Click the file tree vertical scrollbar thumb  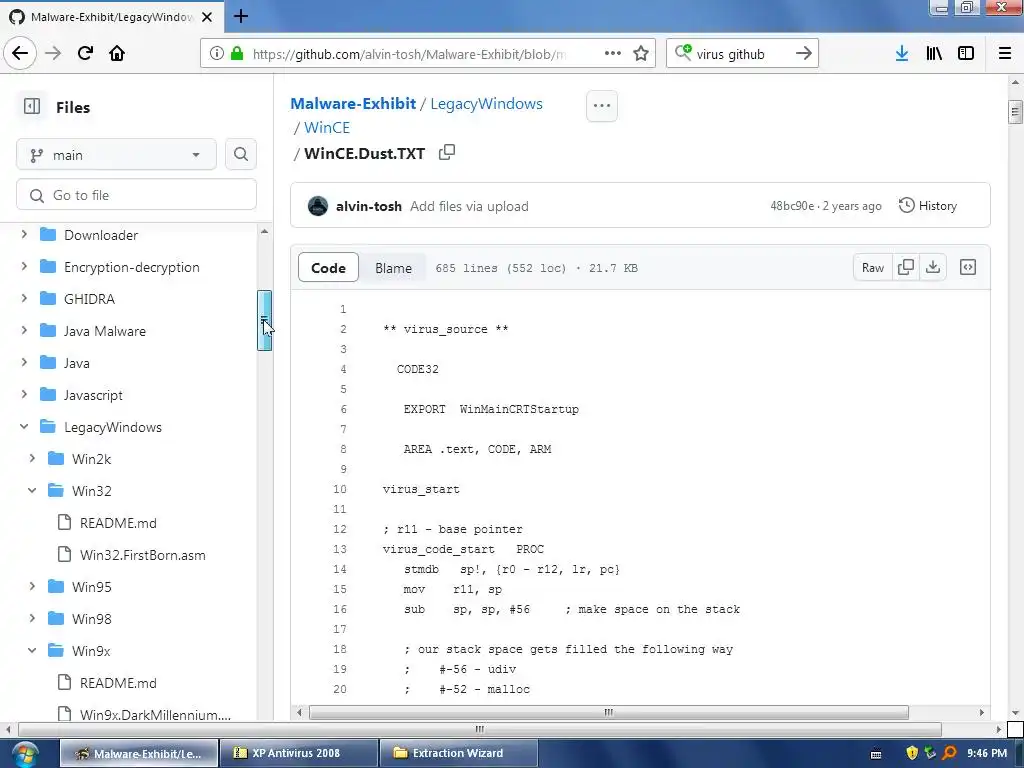(x=264, y=321)
